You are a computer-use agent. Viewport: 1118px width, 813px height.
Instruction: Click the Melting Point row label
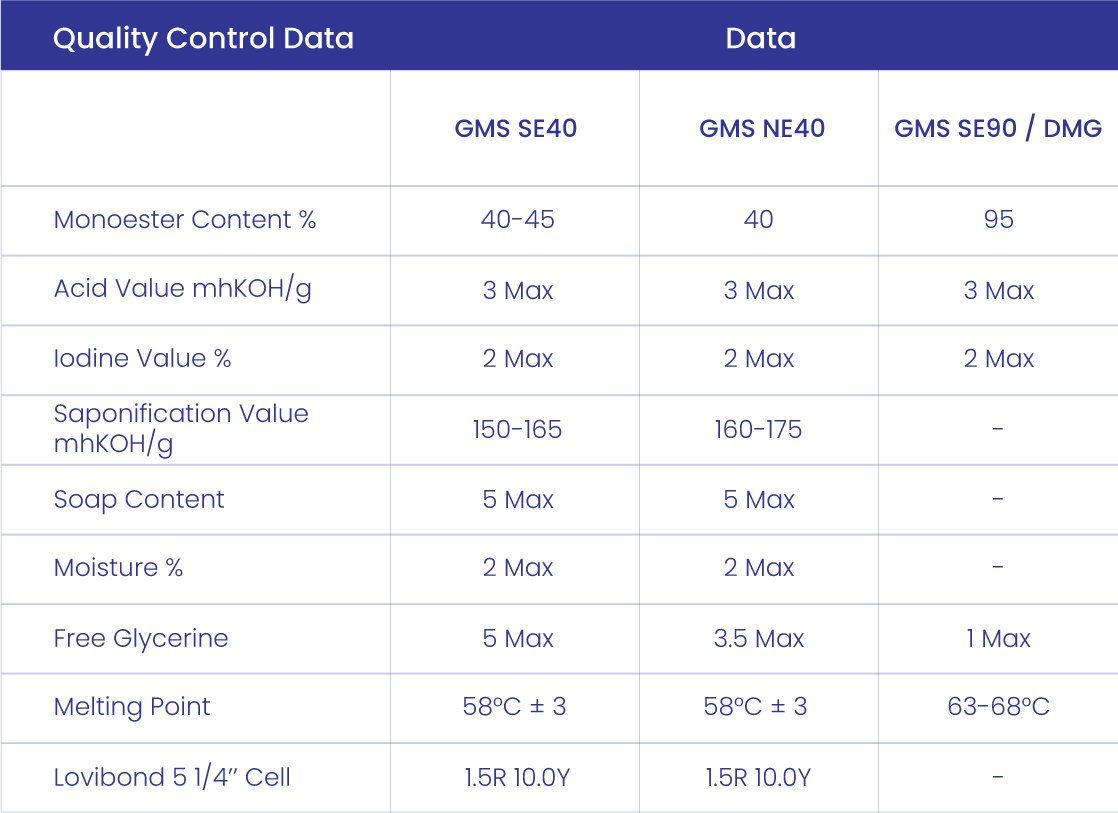(132, 707)
